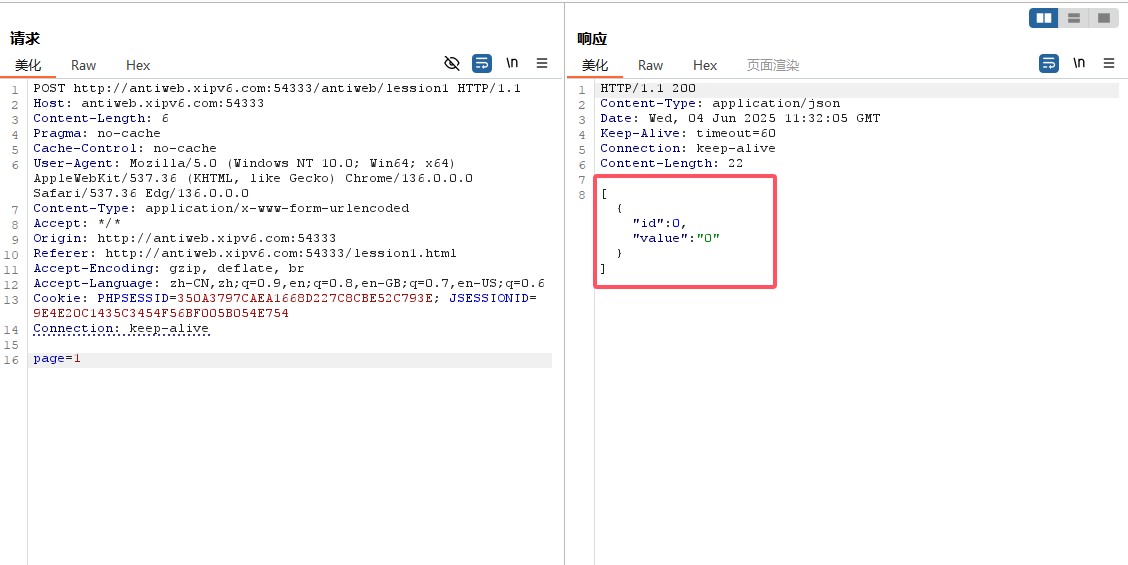This screenshot has width=1128, height=565.
Task: Open the 页面渲染 tab in the response
Action: [773, 65]
